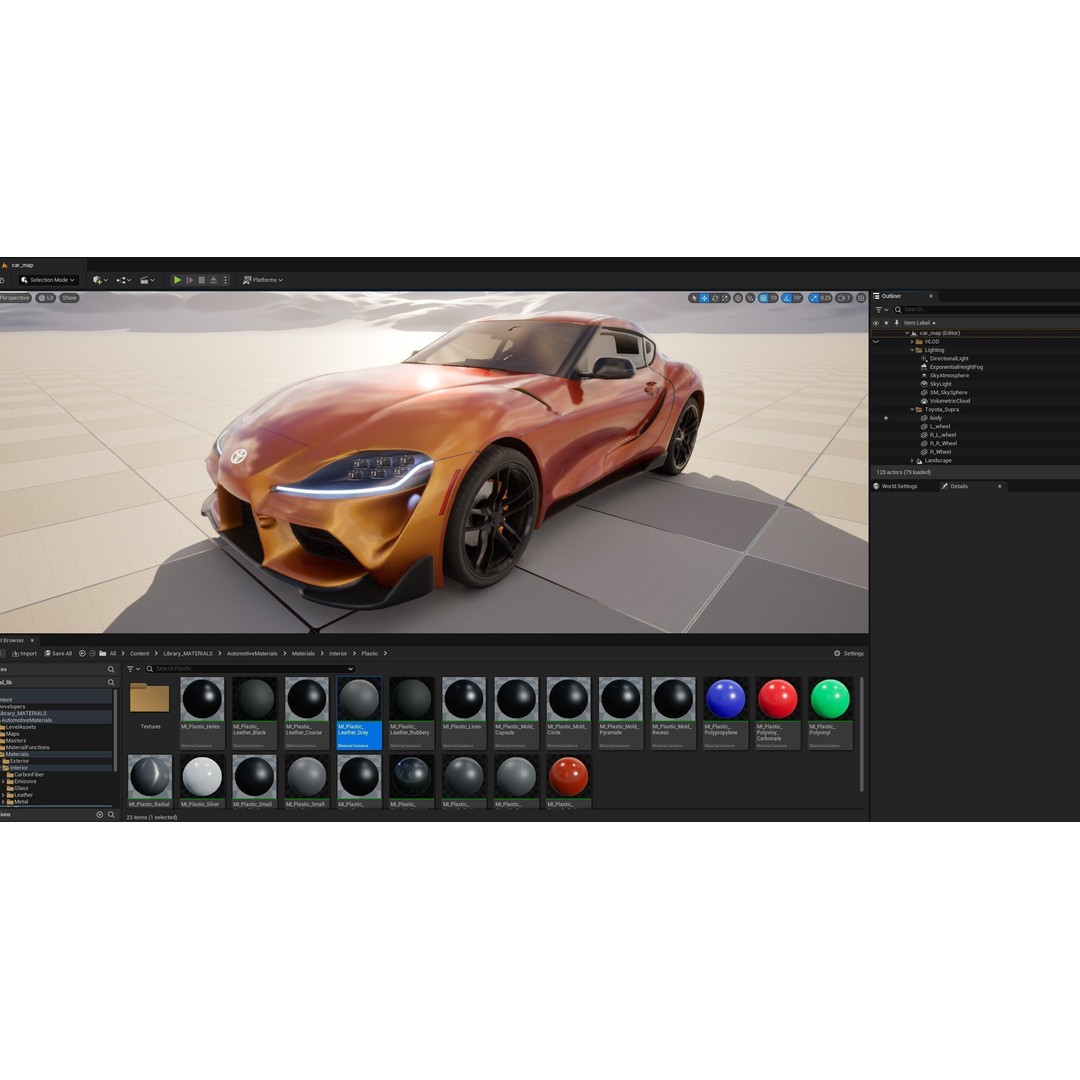Open Content Browser Settings
The image size is (1080, 1080).
click(x=849, y=654)
